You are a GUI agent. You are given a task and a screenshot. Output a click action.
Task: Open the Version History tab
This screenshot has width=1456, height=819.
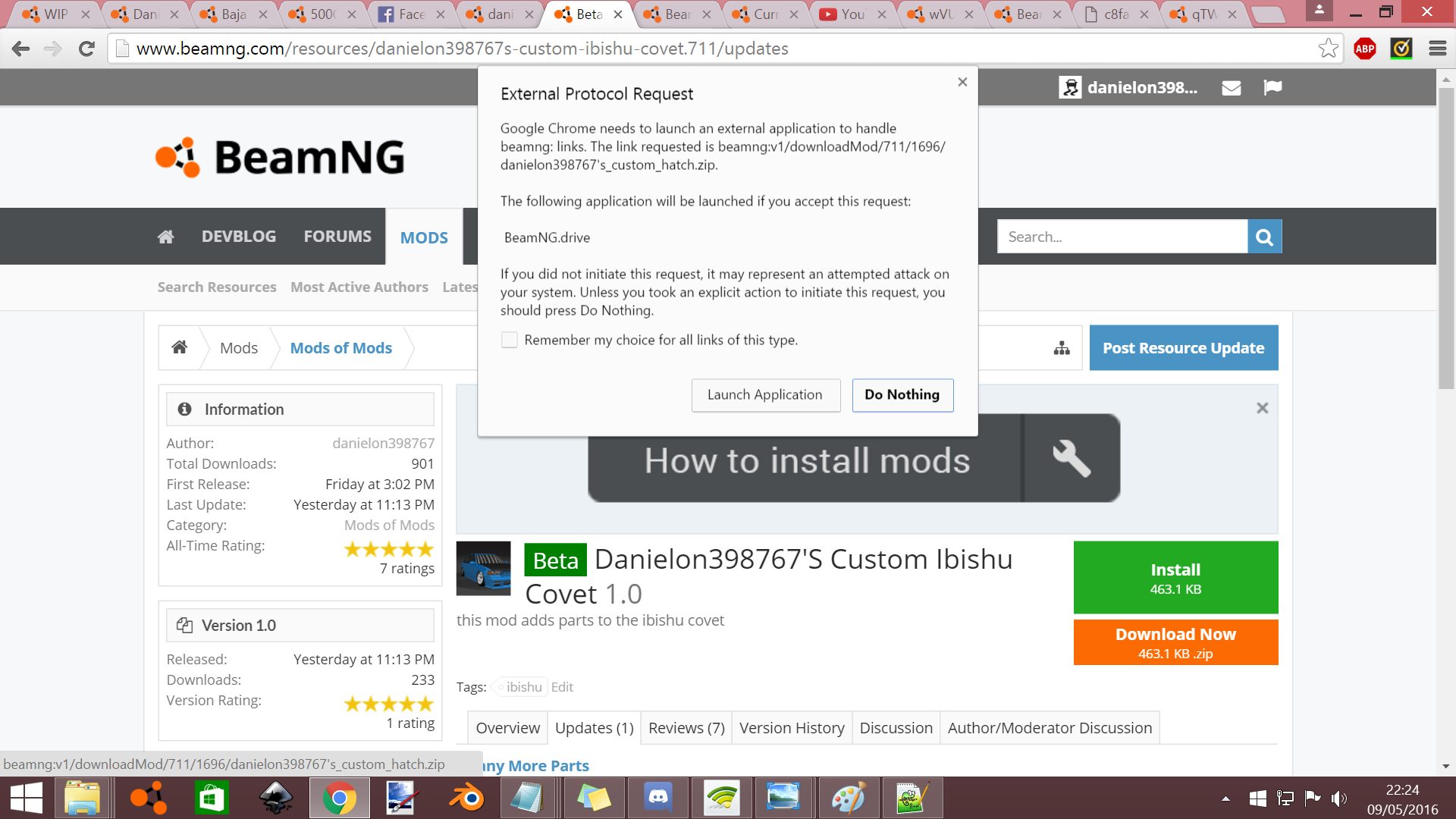pyautogui.click(x=792, y=728)
